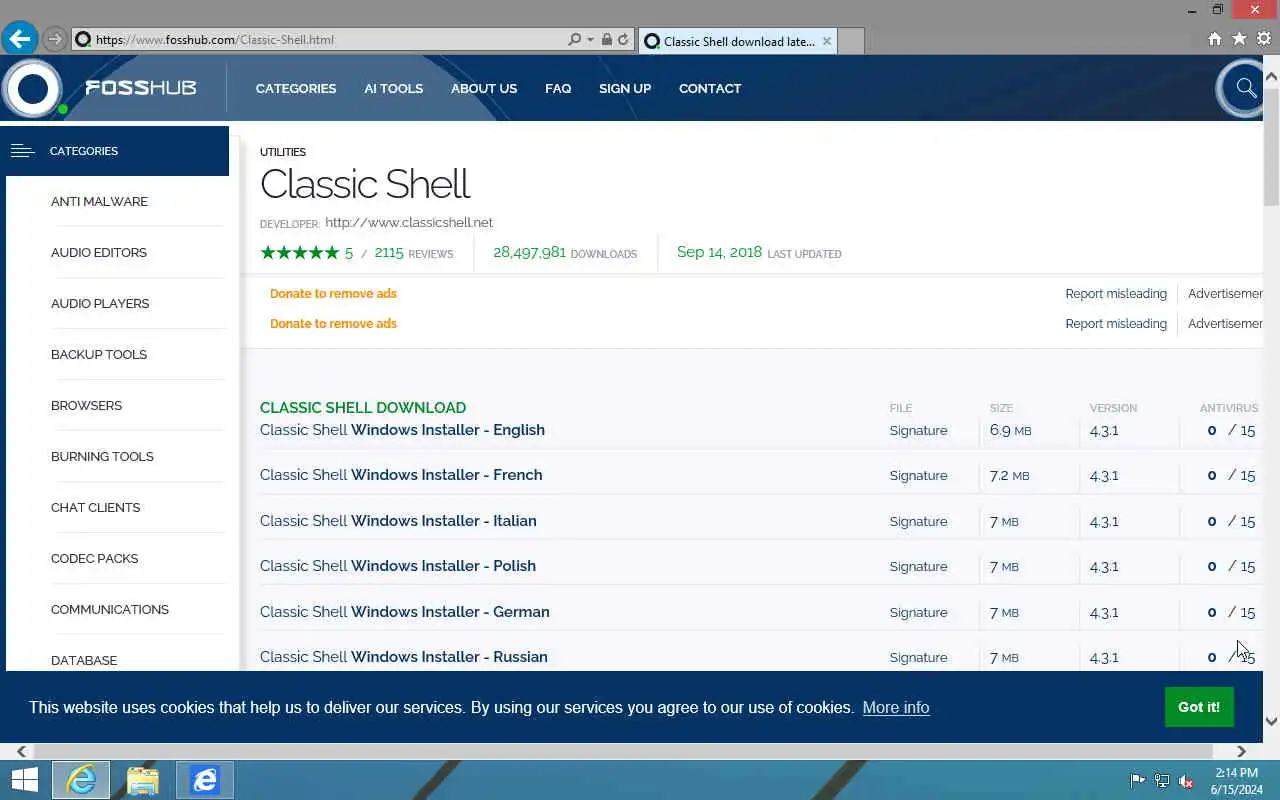Download Windows Installer - German
The width and height of the screenshot is (1280, 800).
[405, 612]
